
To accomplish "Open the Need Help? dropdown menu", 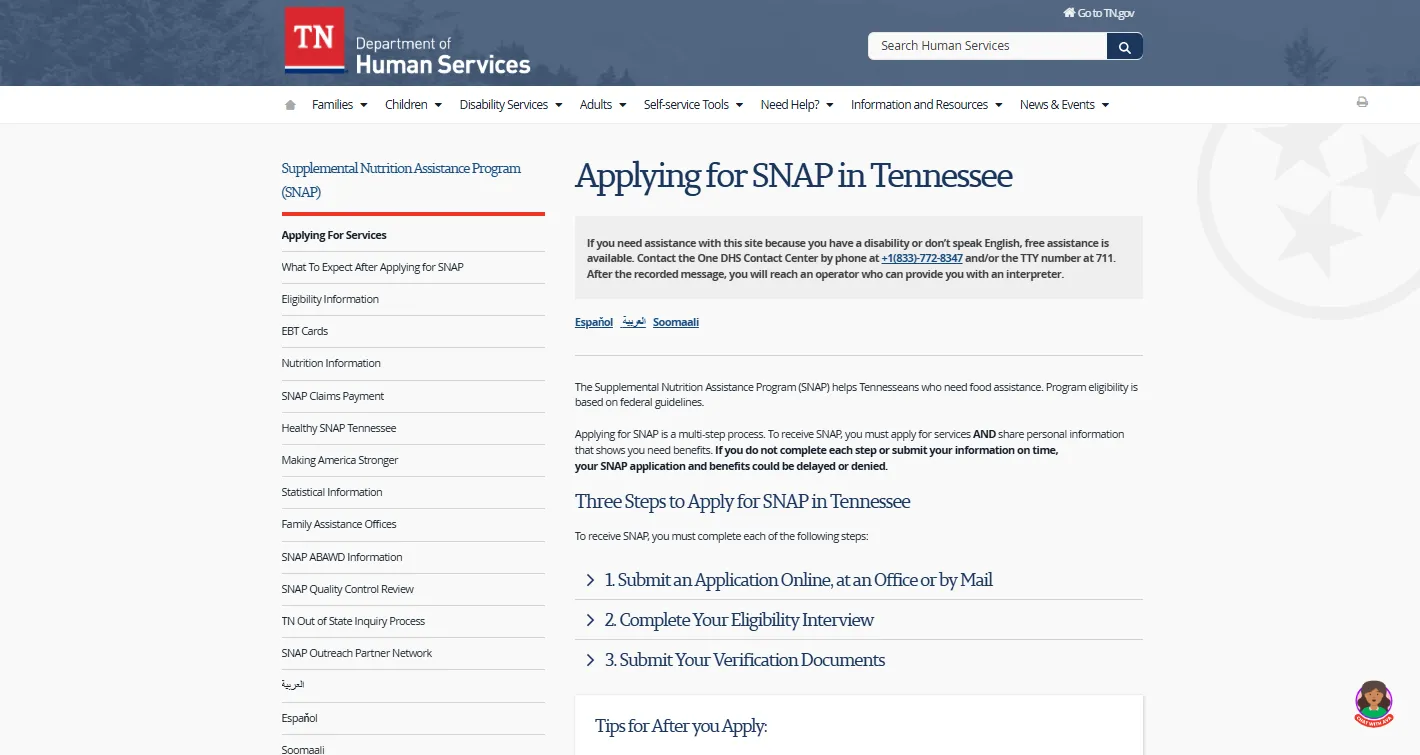I will tap(797, 105).
